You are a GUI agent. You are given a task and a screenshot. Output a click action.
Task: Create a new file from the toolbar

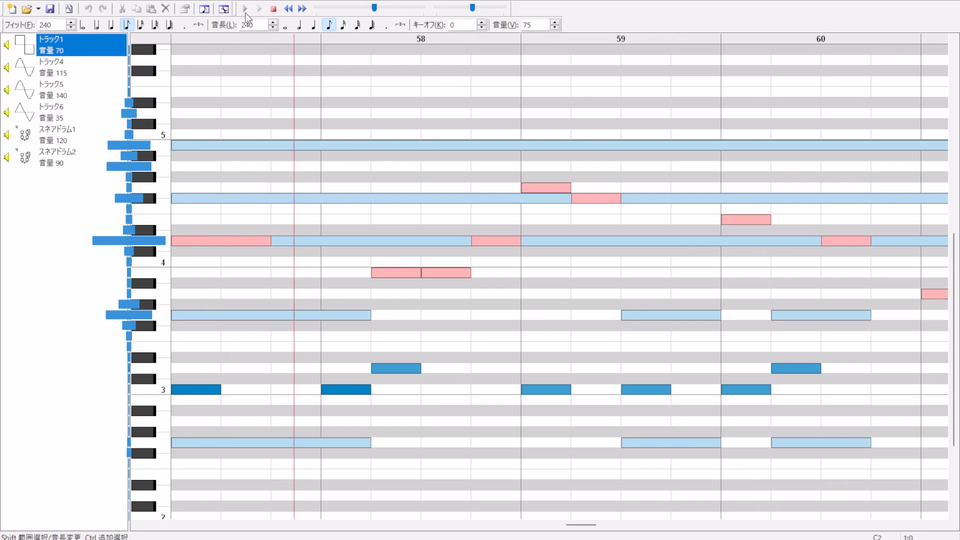[12, 9]
